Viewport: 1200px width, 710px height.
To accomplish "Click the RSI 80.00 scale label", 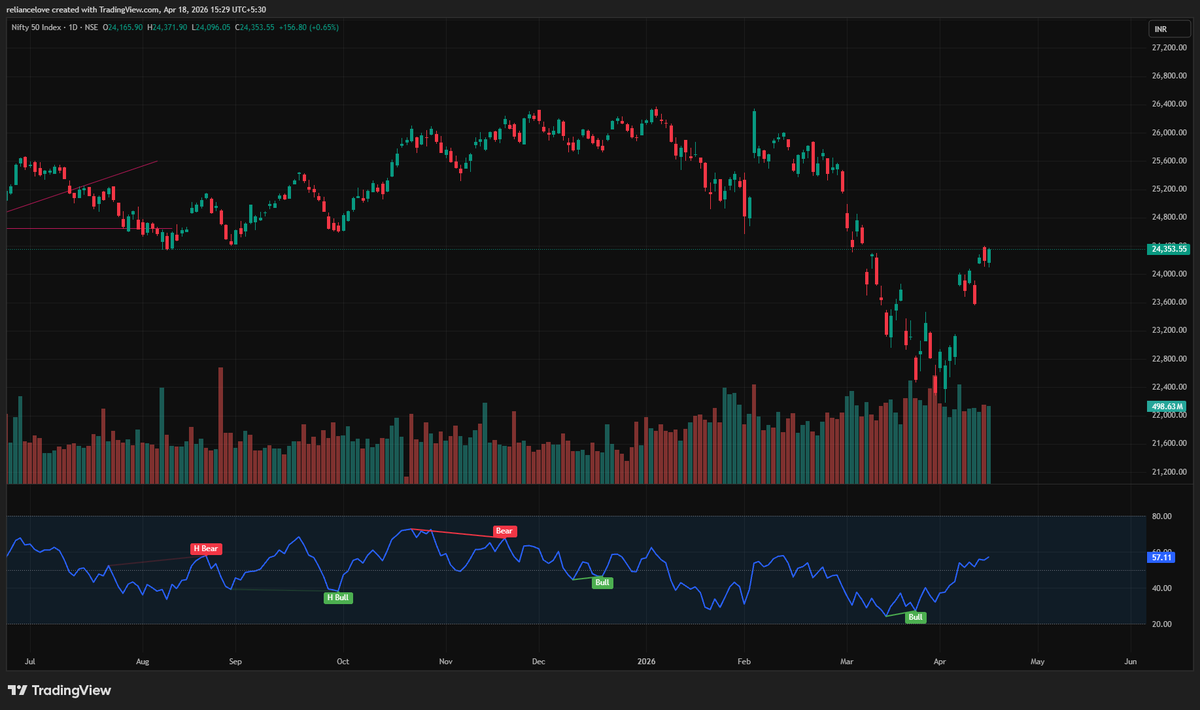I will tap(1161, 516).
